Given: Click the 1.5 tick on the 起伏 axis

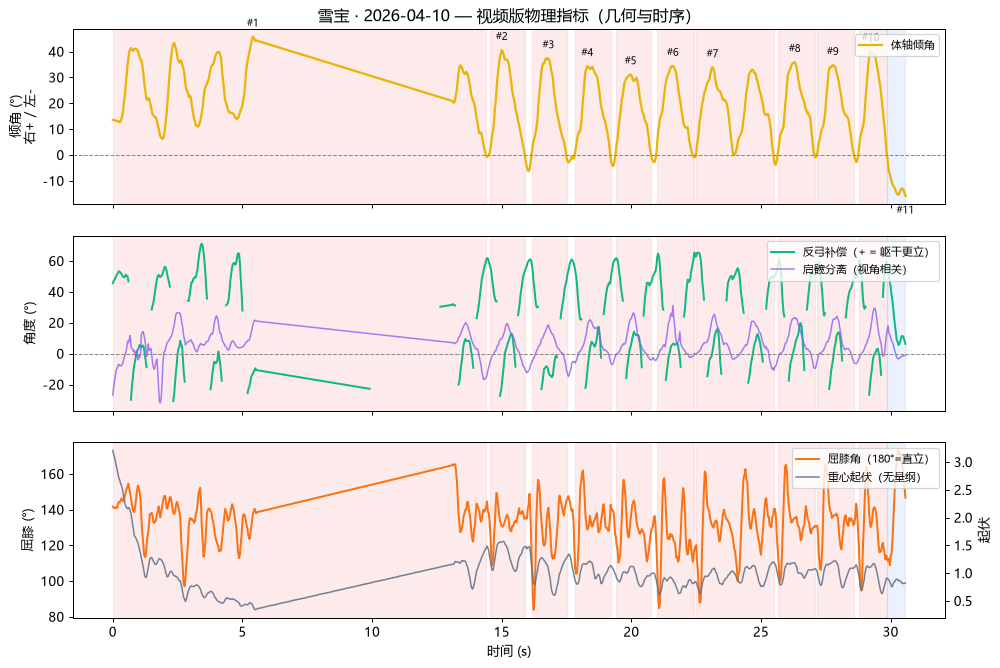Looking at the screenshot, I should 963,546.
